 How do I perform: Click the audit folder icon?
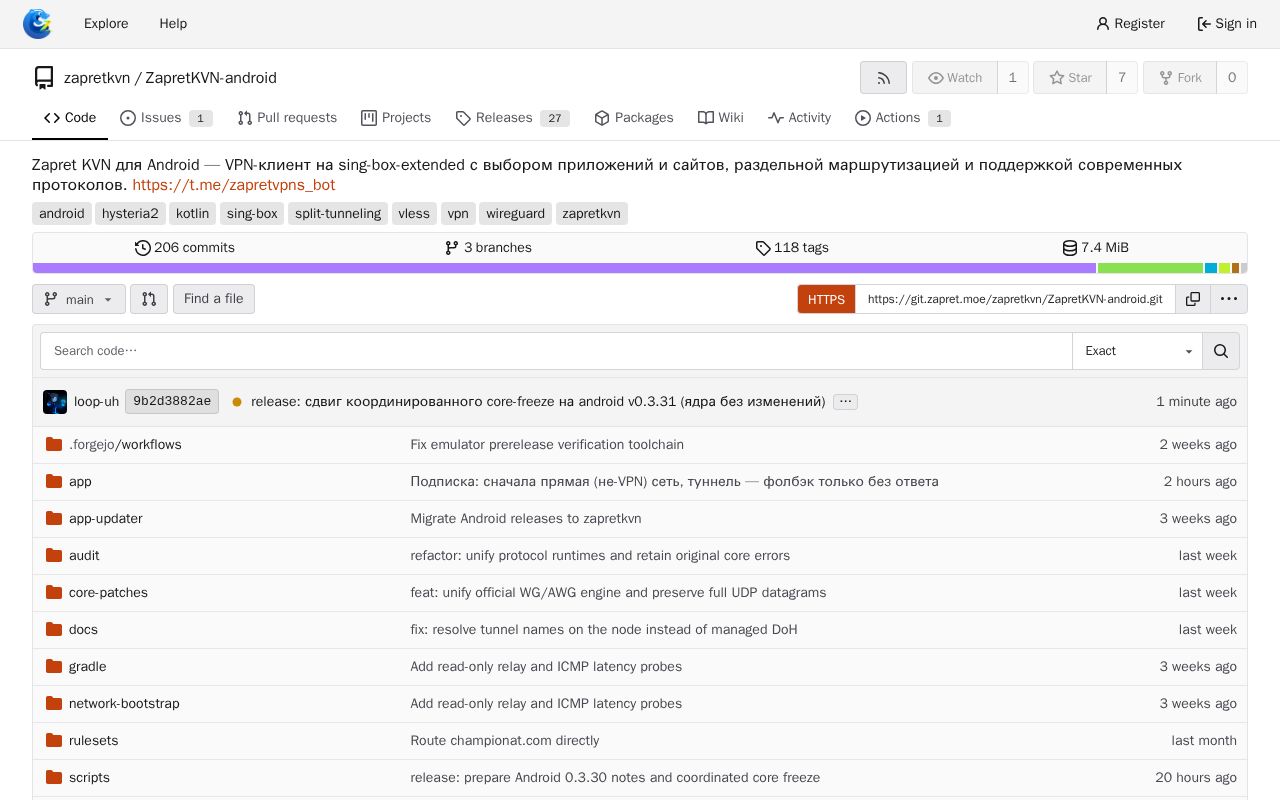[x=54, y=555]
